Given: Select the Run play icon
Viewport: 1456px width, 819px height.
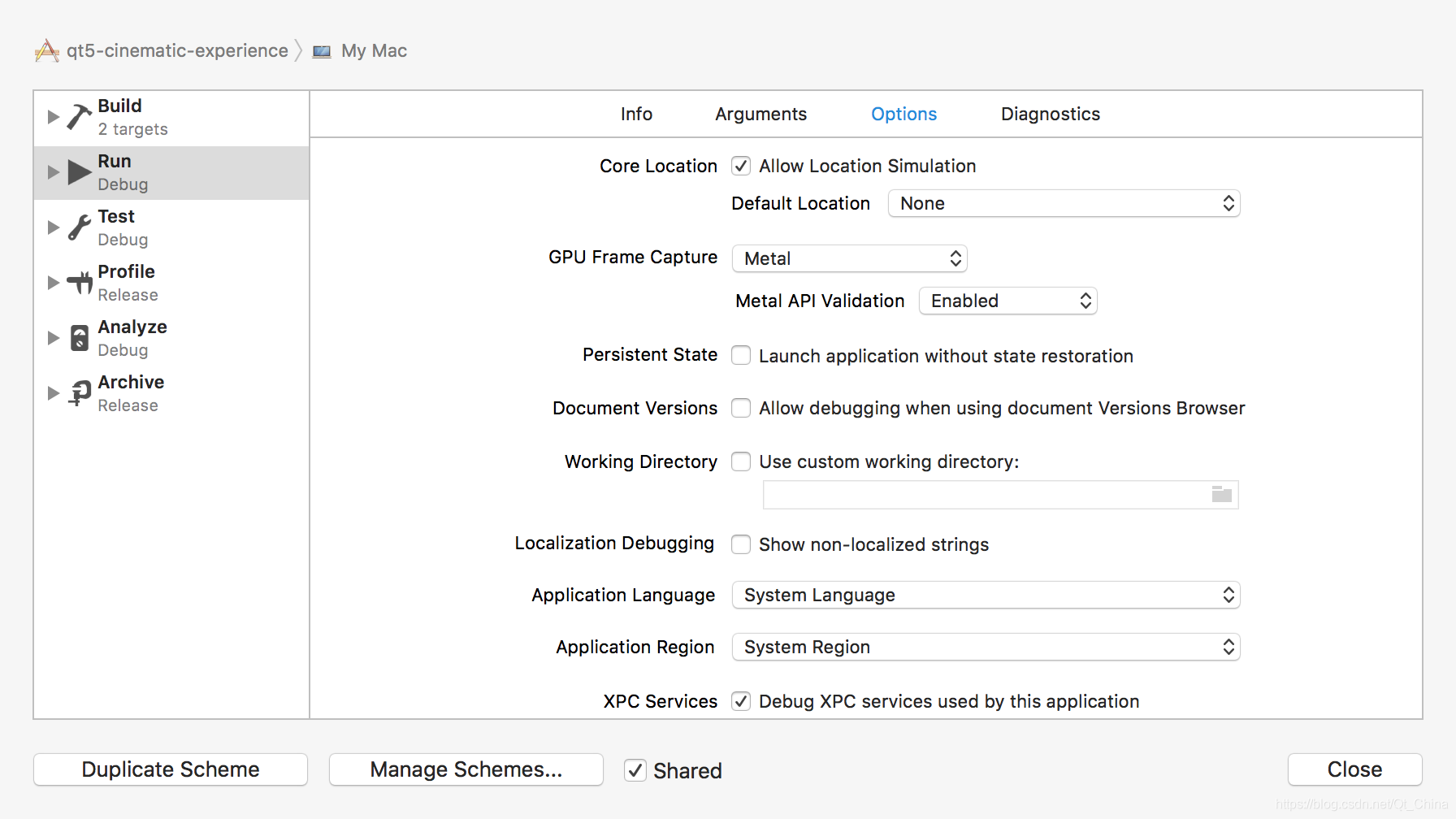Looking at the screenshot, I should pos(79,172).
